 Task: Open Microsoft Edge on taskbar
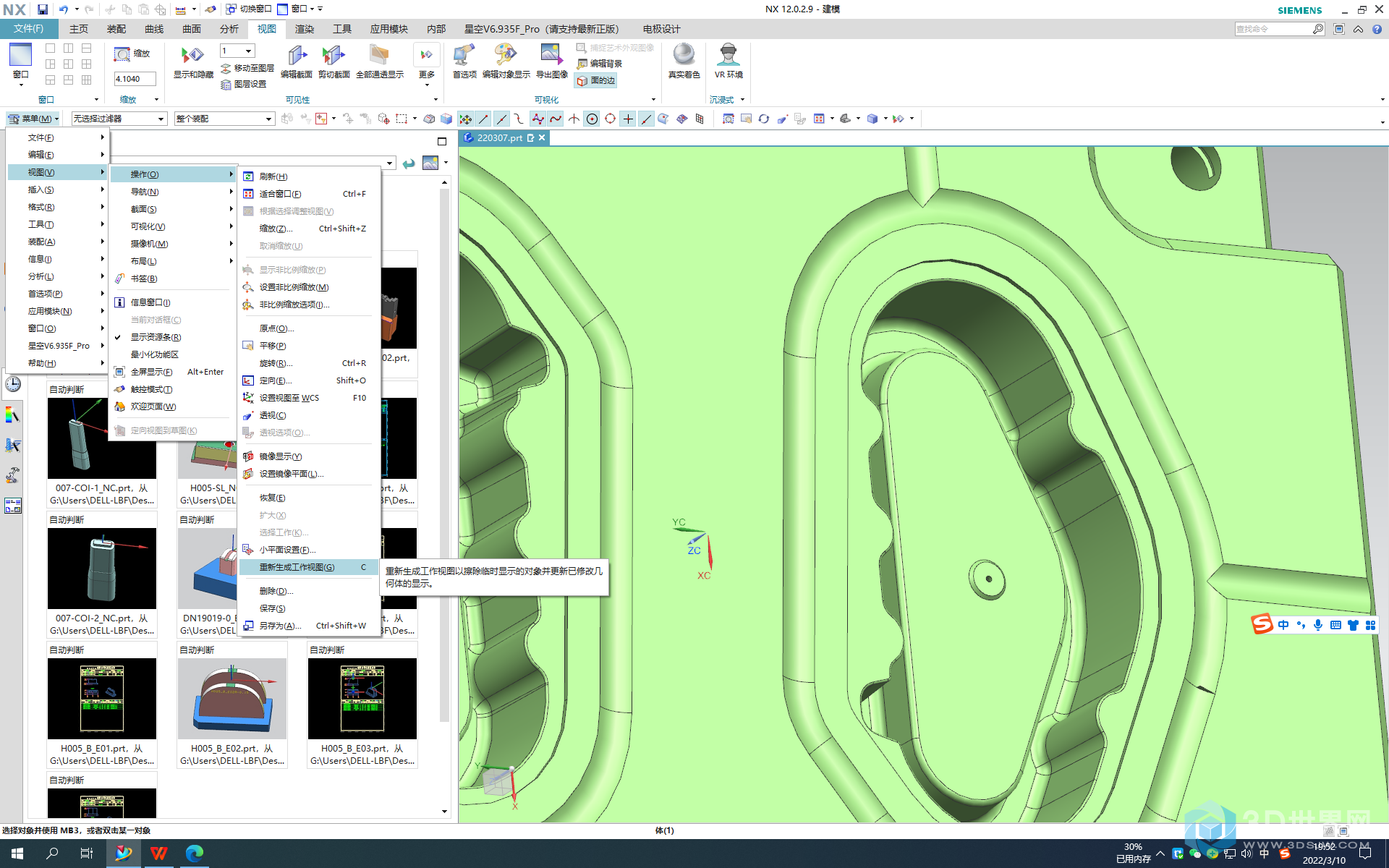coord(194,854)
